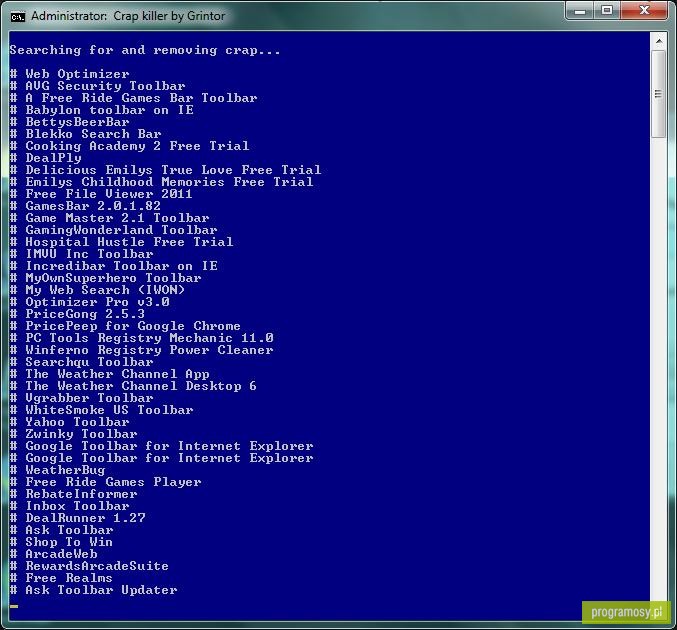Select the 'DealPly' entry
Viewport: 677px width, 630px height.
pyautogui.click(x=45, y=158)
